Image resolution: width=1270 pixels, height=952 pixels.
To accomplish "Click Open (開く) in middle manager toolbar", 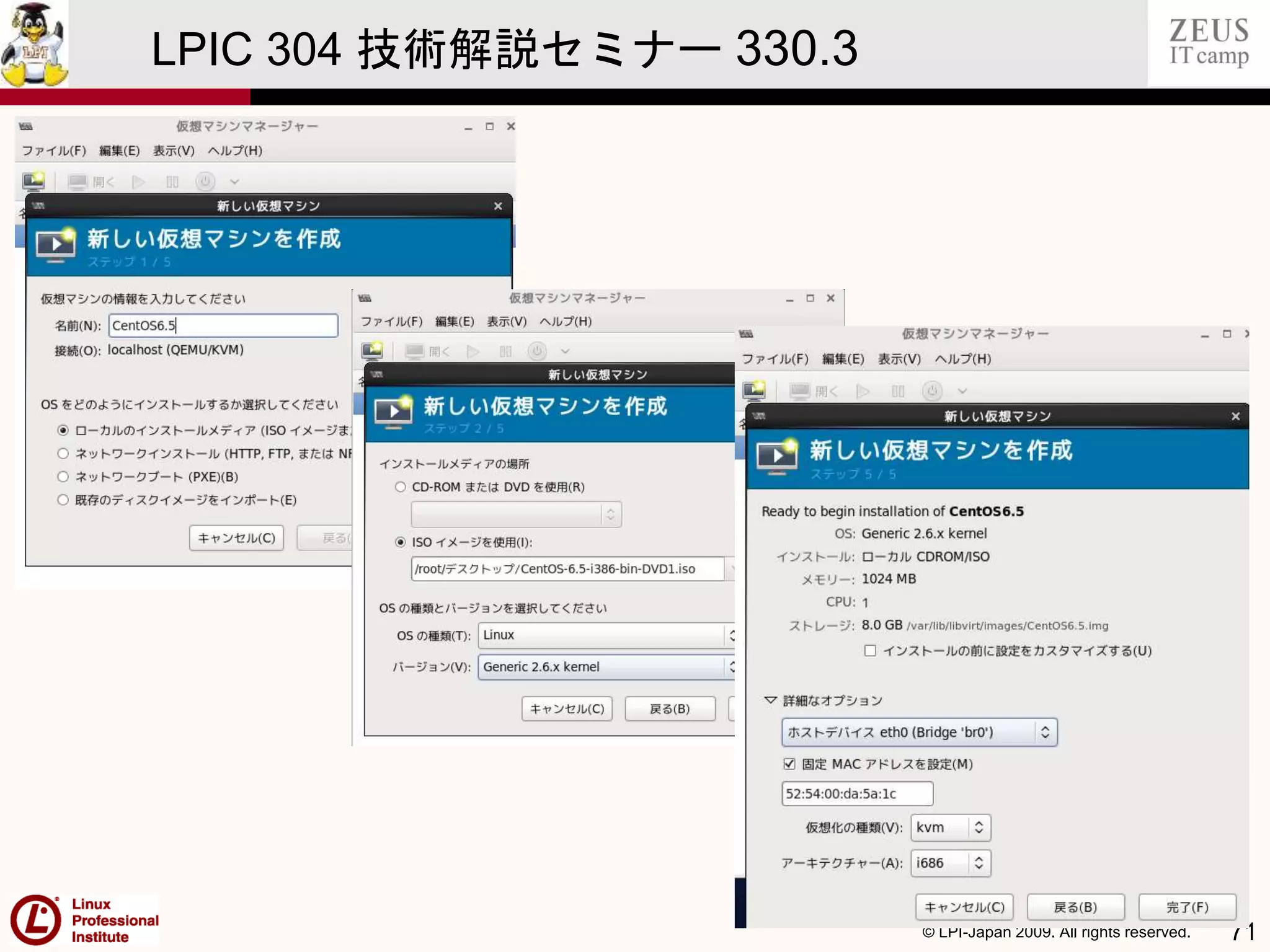I will 427,351.
